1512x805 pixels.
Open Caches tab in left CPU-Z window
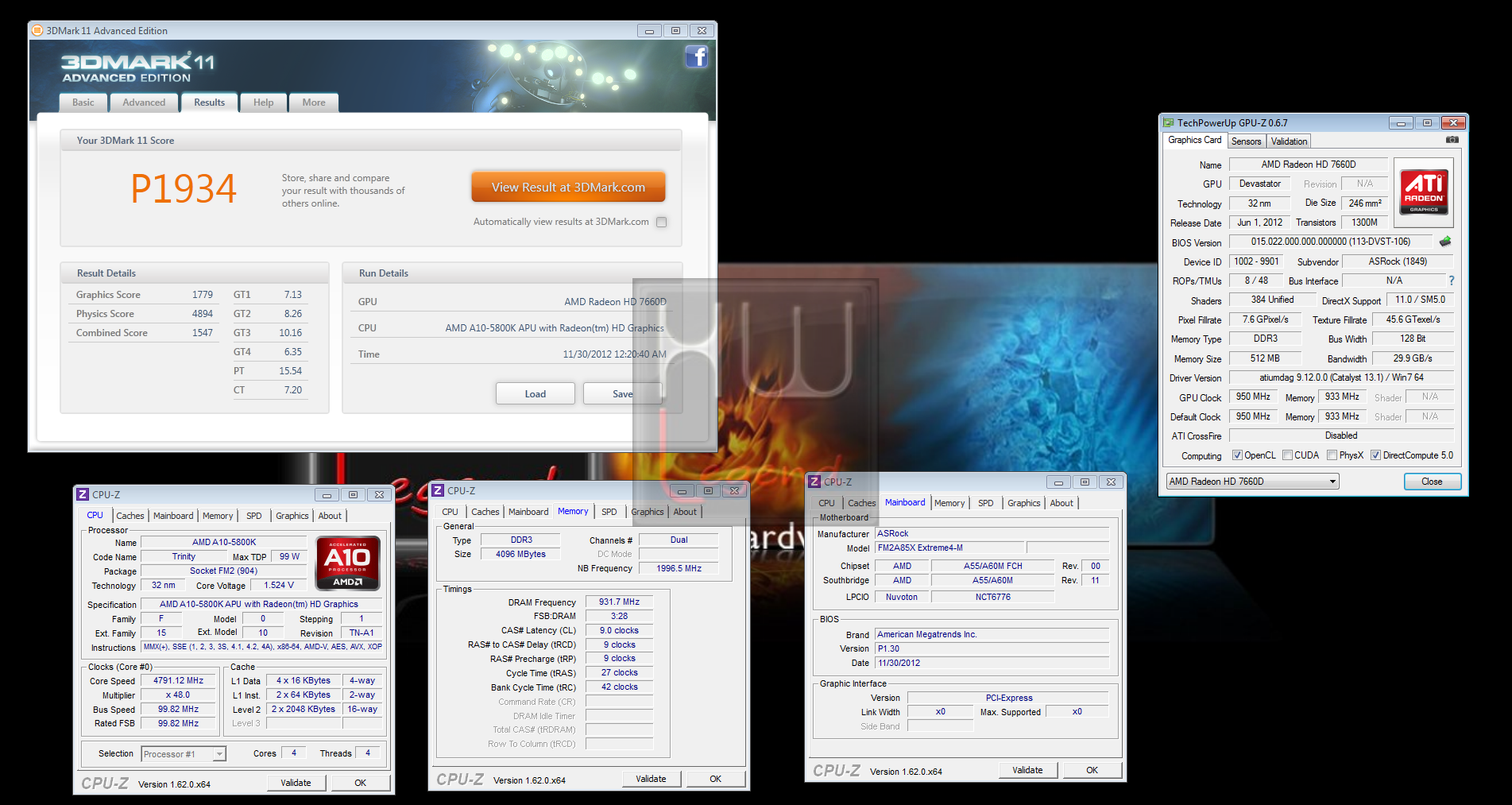click(130, 516)
